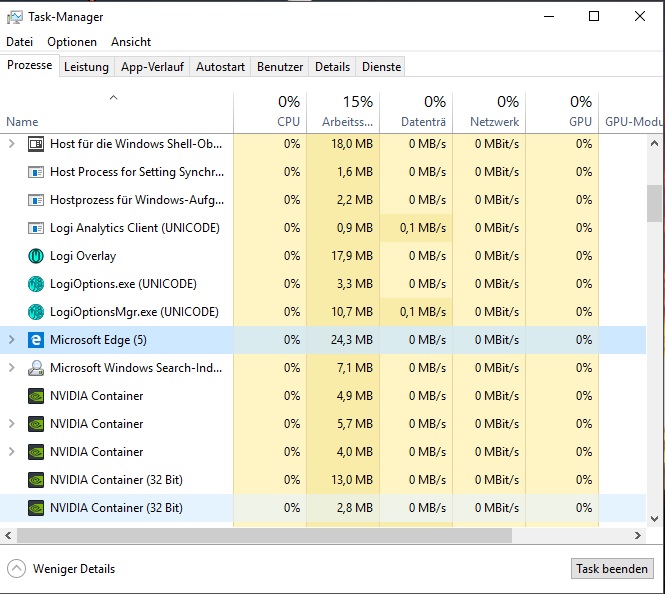Expand the NVIDIA Container 5,7 MB row
This screenshot has height=594, width=665.
pyautogui.click(x=12, y=424)
